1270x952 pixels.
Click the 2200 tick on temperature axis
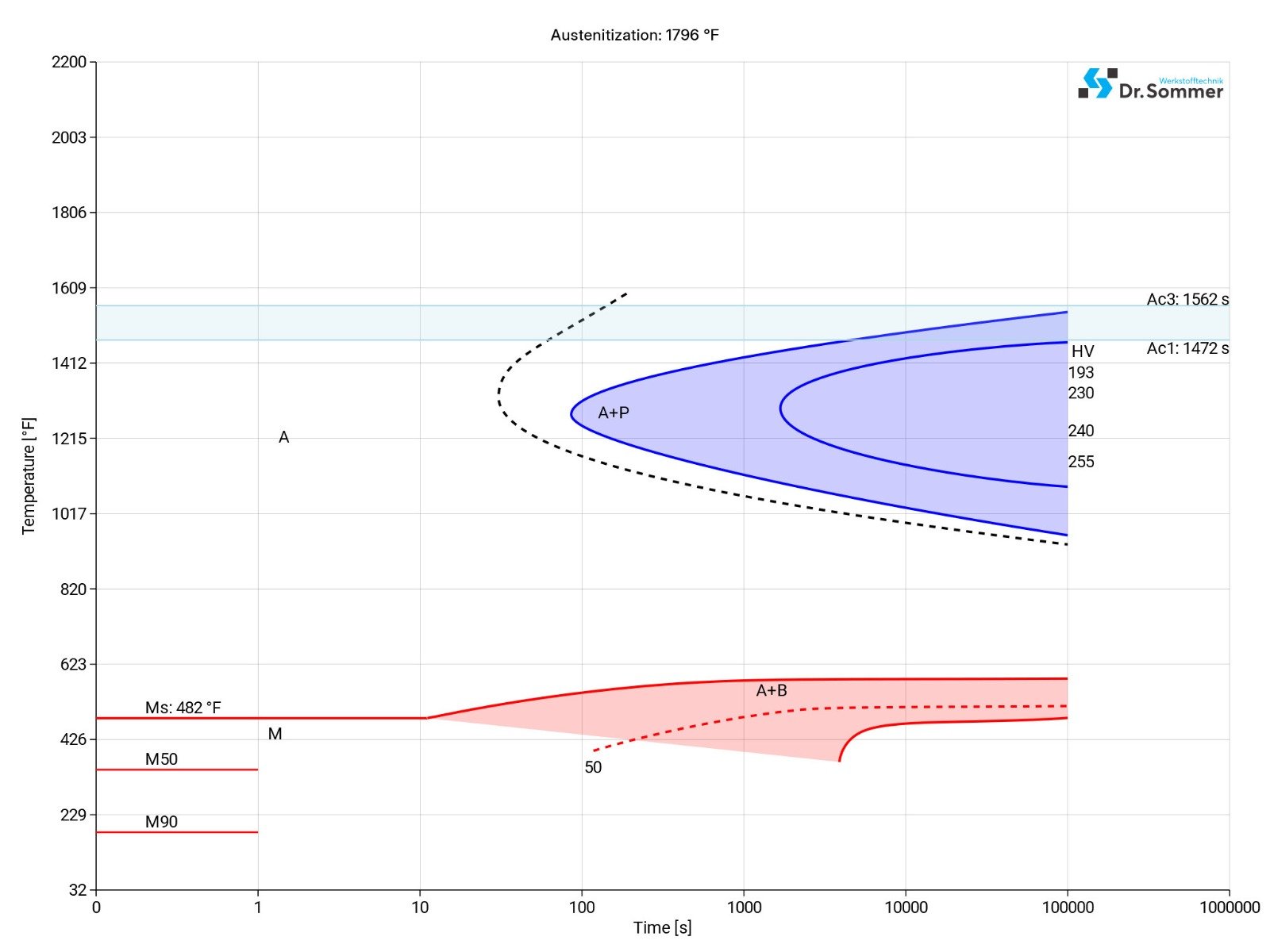[x=69, y=62]
